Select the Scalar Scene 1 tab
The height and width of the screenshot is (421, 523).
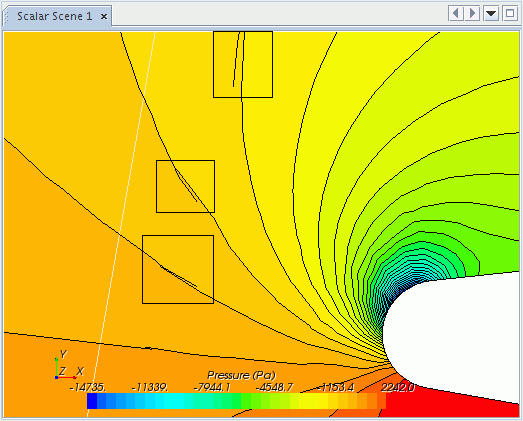(x=55, y=16)
